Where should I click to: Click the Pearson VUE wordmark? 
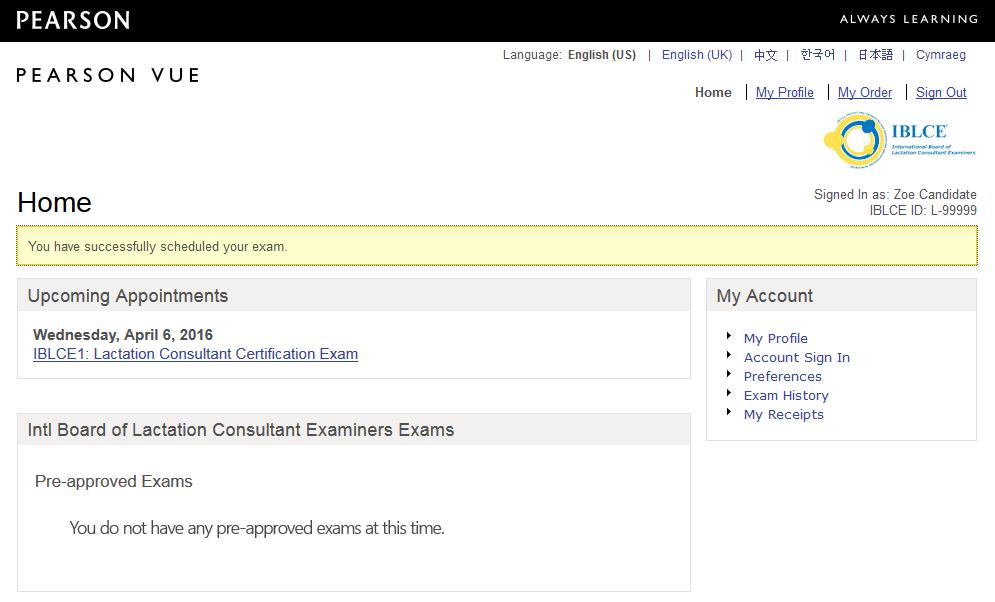click(108, 75)
